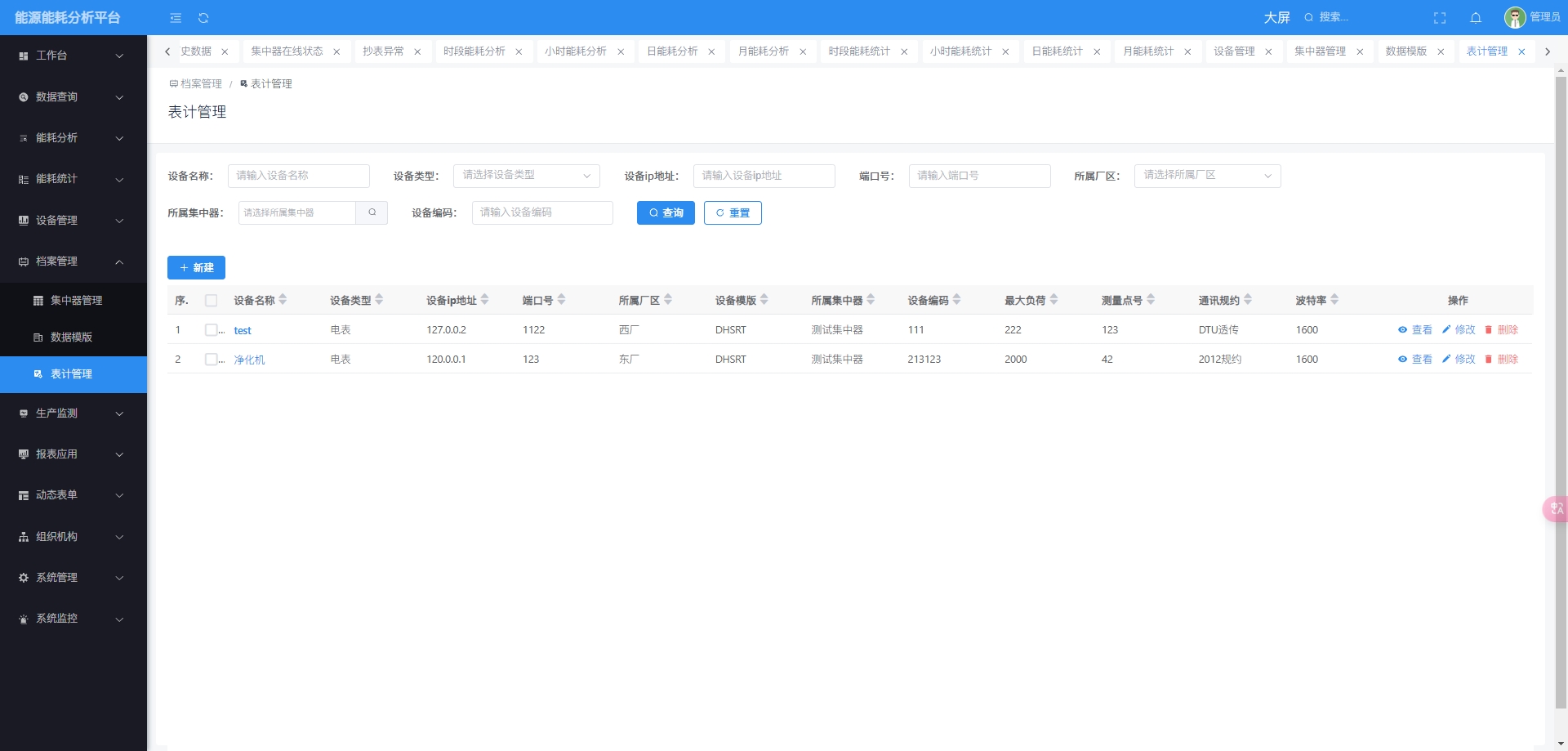Click the 新建 button

tap(196, 268)
